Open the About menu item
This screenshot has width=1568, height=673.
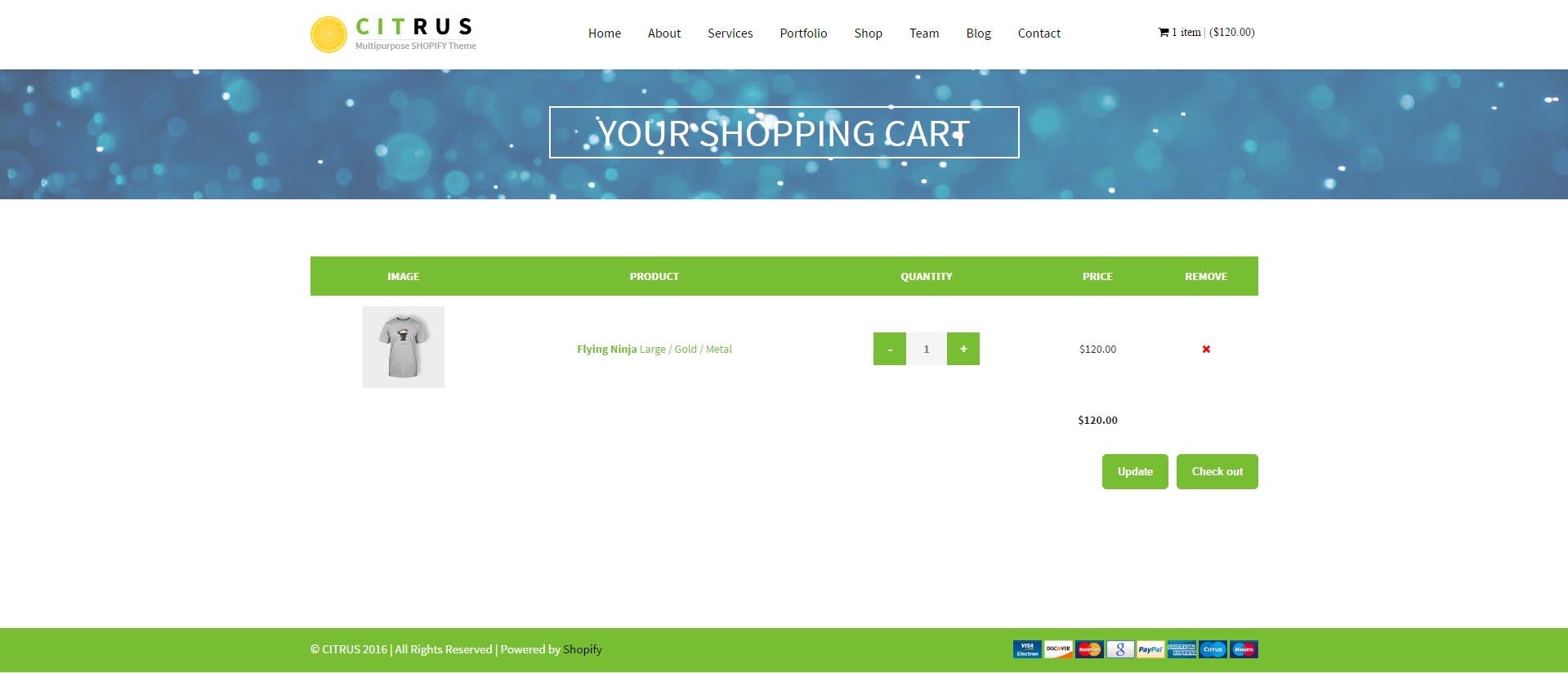(664, 33)
